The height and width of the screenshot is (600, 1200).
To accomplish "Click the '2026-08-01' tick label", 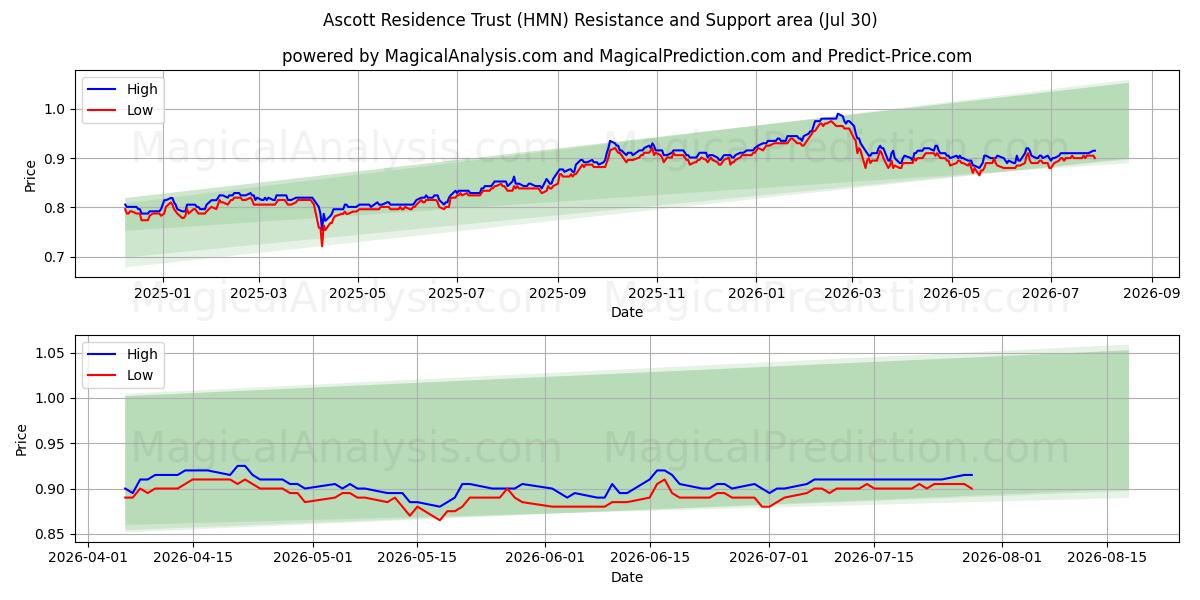I will (1002, 558).
